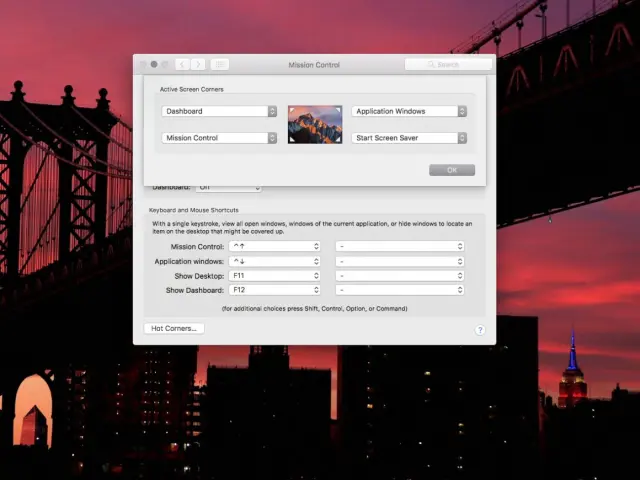
Task: Click the 'Keyboard and Mouse Shortcuts' heading
Action: point(193,210)
